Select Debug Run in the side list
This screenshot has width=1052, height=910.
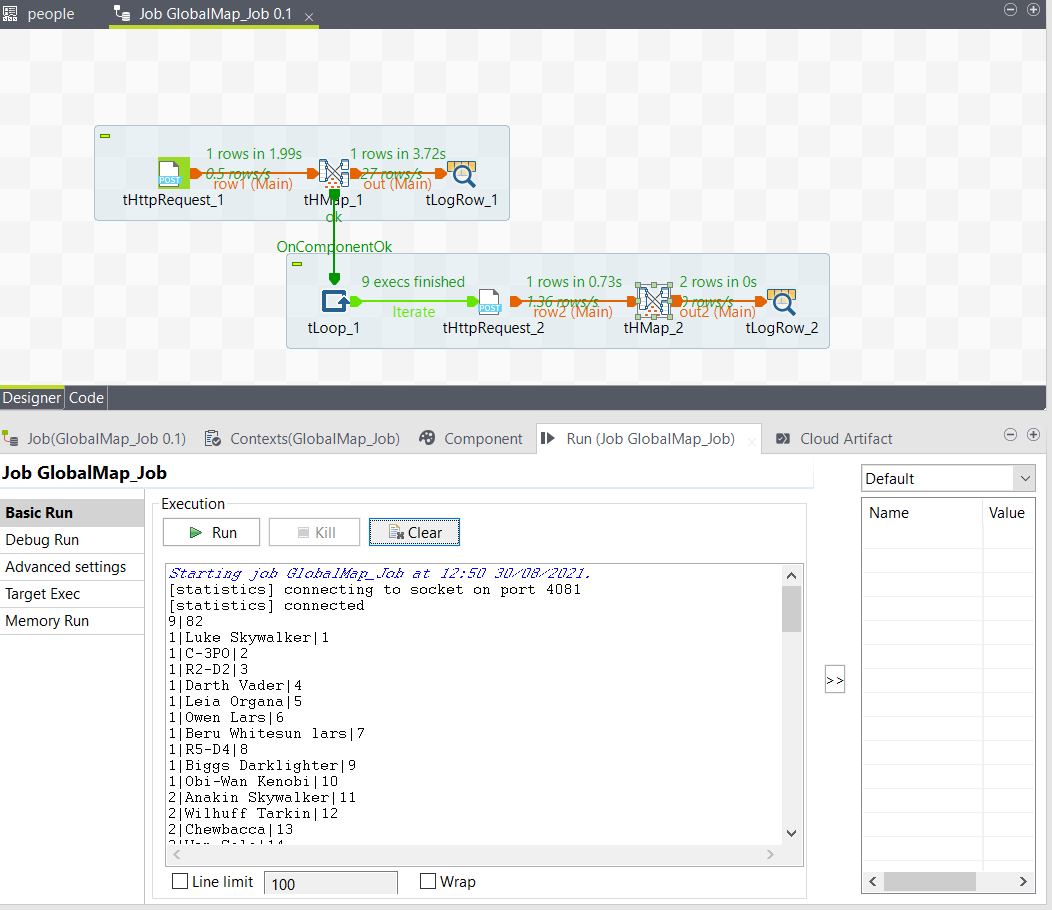click(42, 540)
